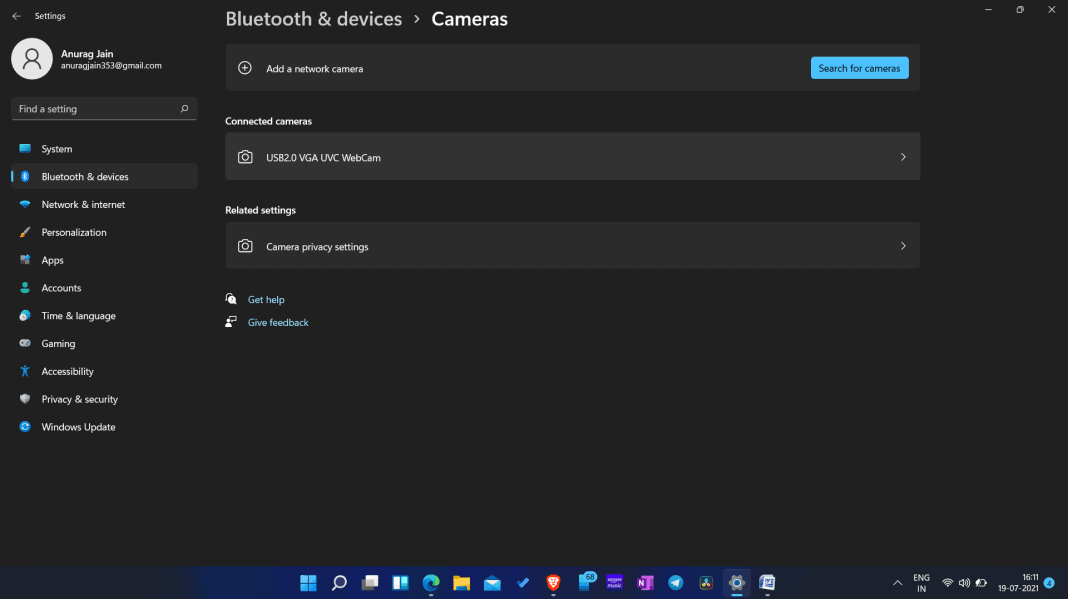Open the Get help link

(265, 299)
